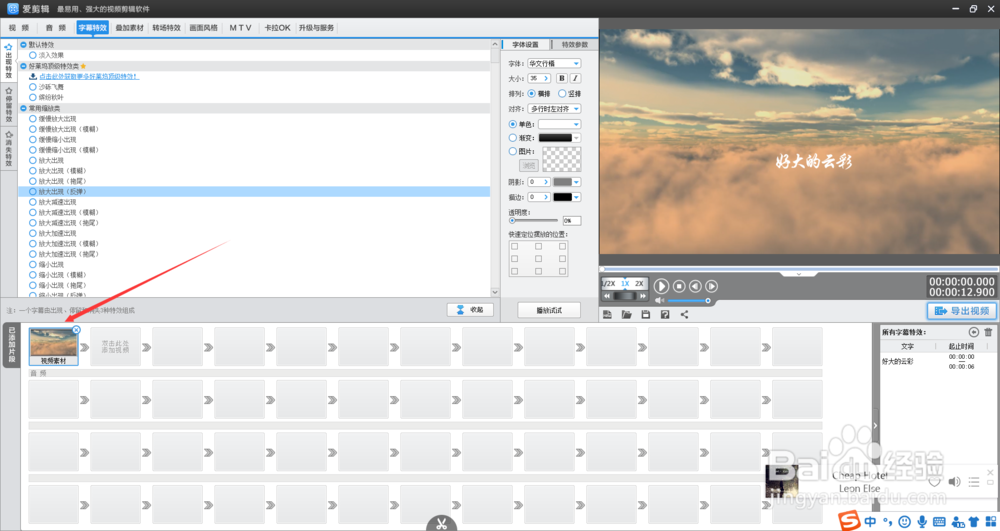This screenshot has width=1000, height=531.
Task: Delete the subtitle effect with the trash icon
Action: pos(988,332)
